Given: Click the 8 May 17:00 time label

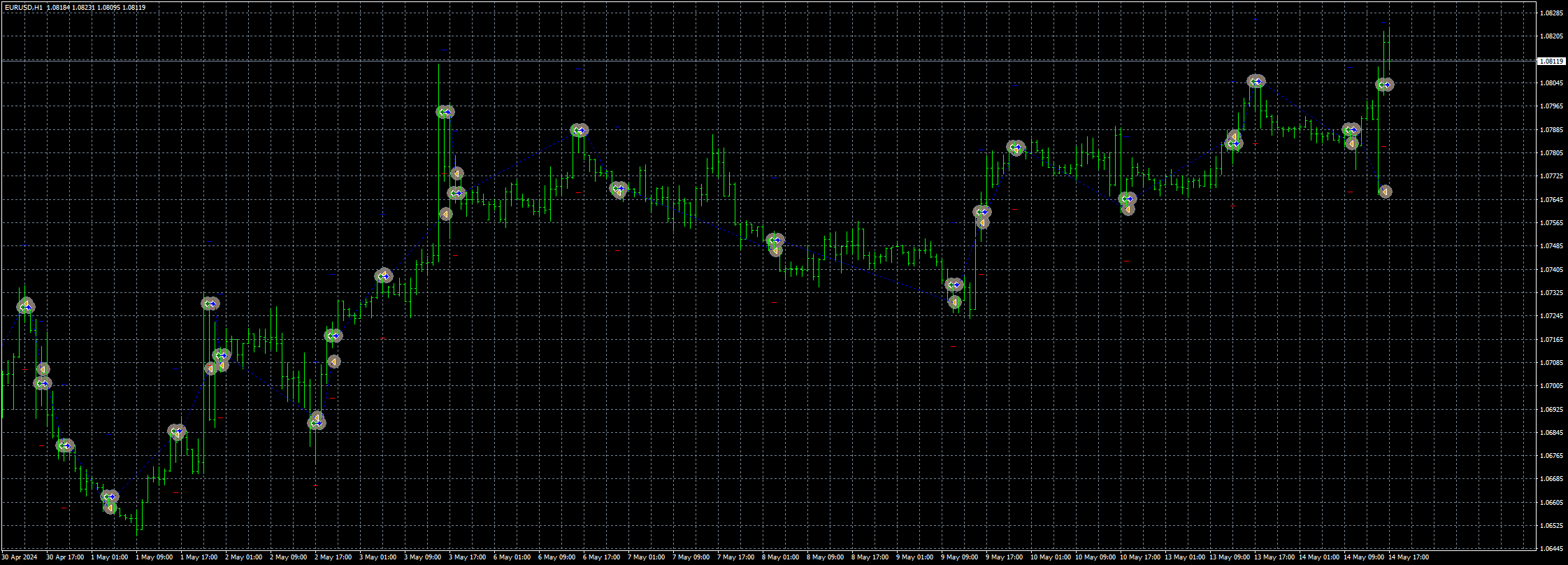Looking at the screenshot, I should click(870, 557).
